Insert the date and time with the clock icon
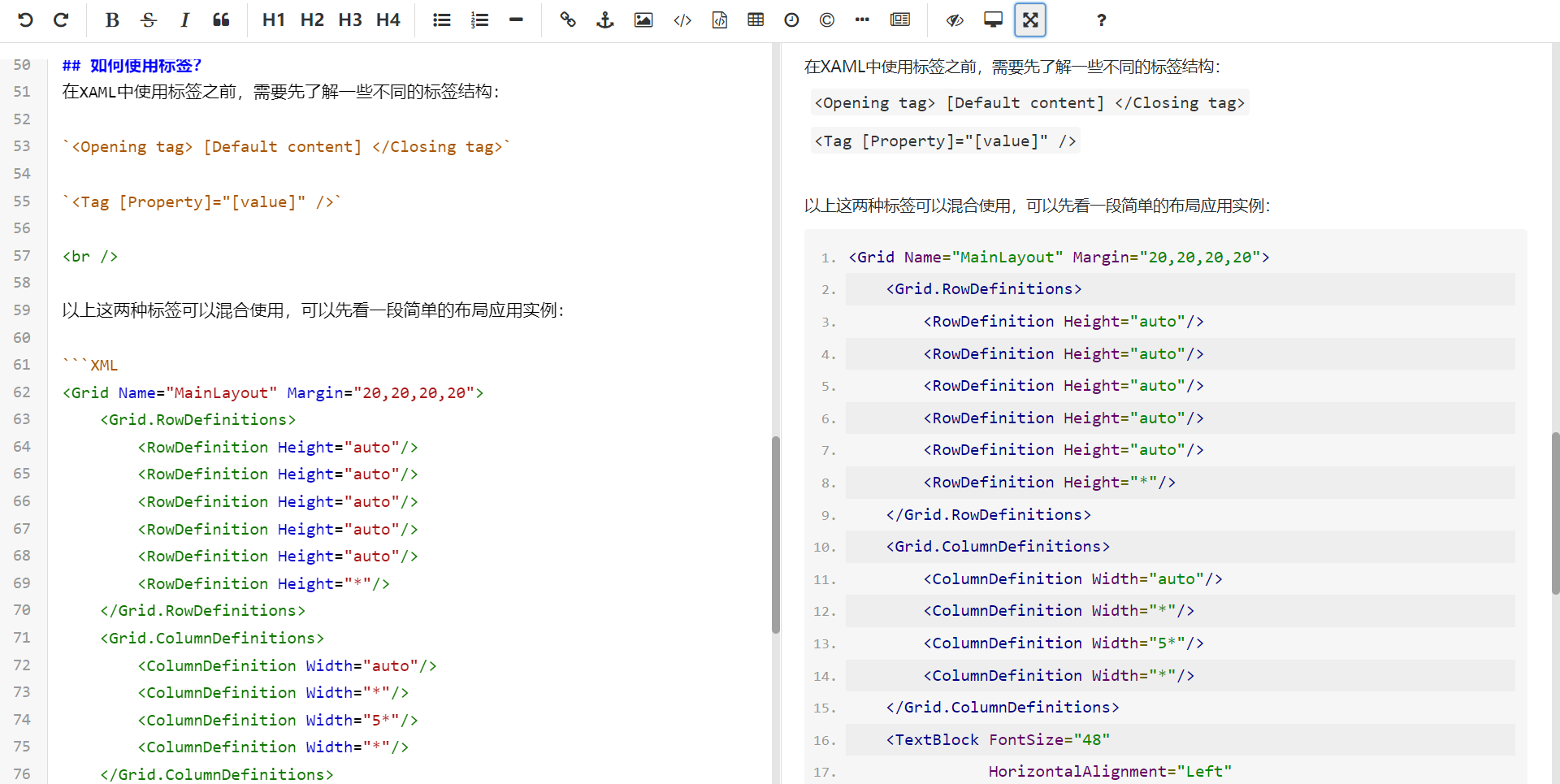This screenshot has height=784, width=1560. 791,20
